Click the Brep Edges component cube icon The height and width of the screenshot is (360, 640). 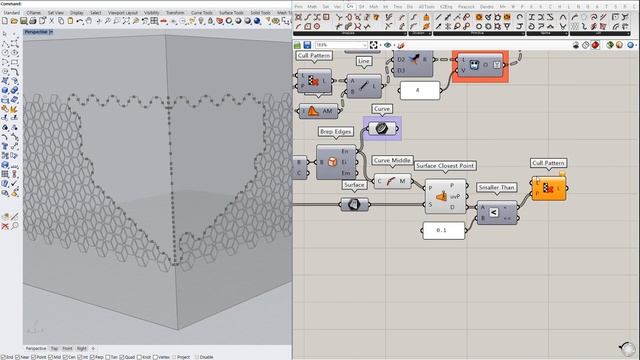333,162
